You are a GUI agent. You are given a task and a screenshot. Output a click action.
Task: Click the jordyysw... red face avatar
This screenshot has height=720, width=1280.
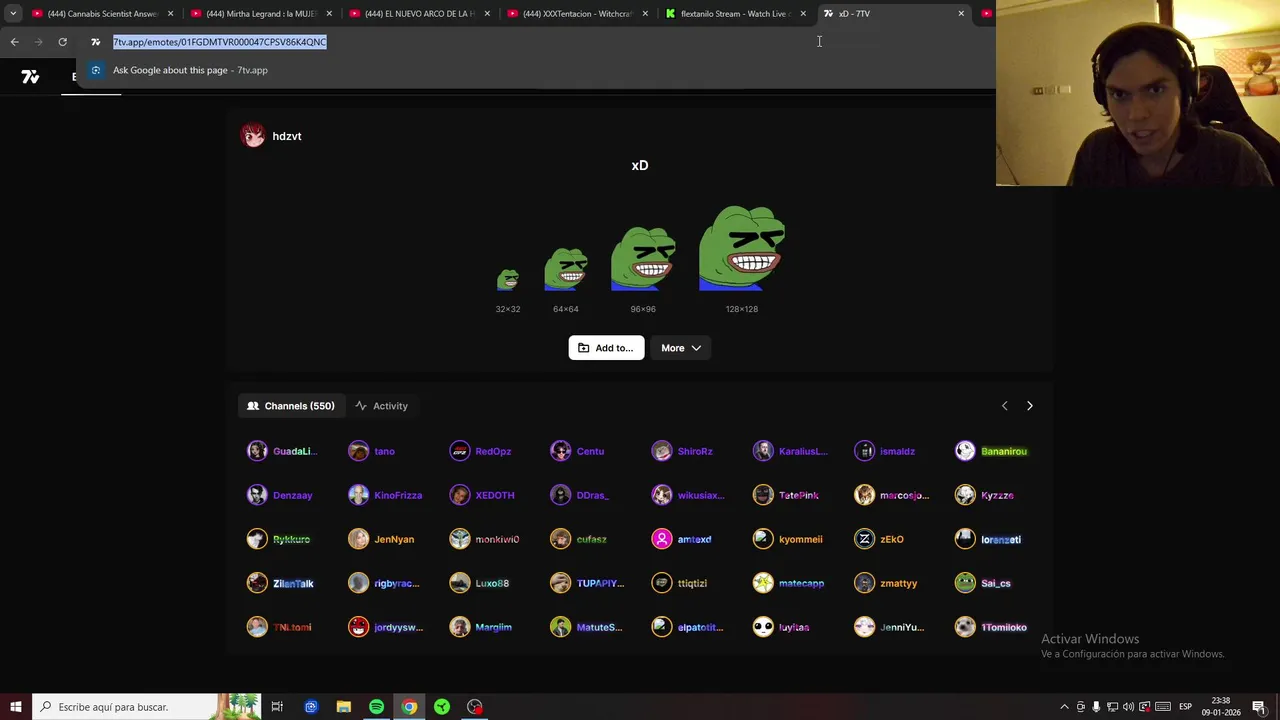358,627
